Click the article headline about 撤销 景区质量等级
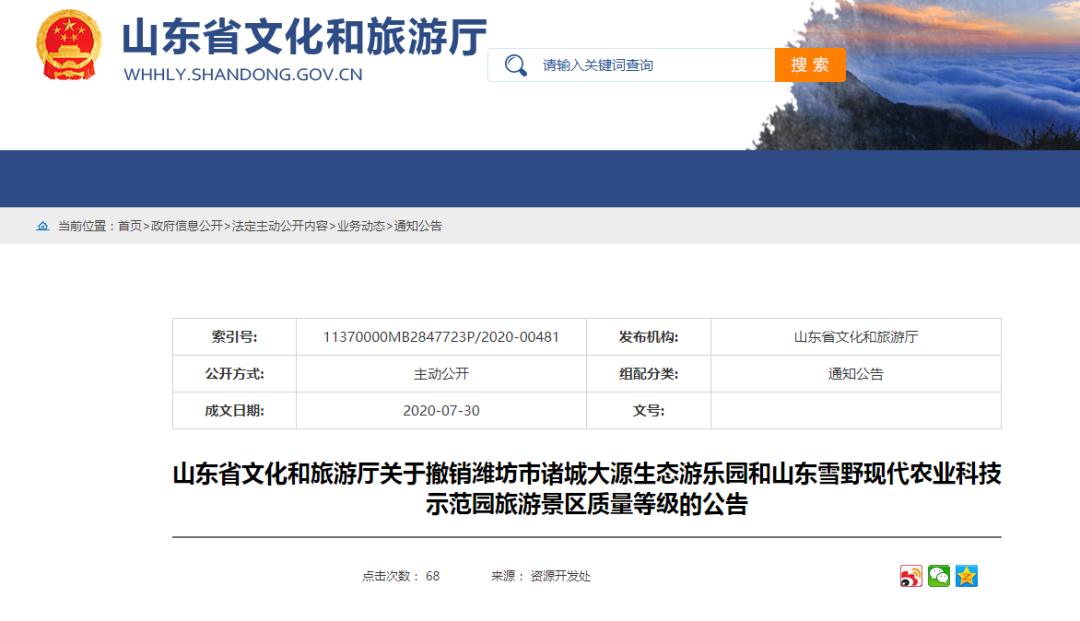The image size is (1080, 621). [586, 488]
